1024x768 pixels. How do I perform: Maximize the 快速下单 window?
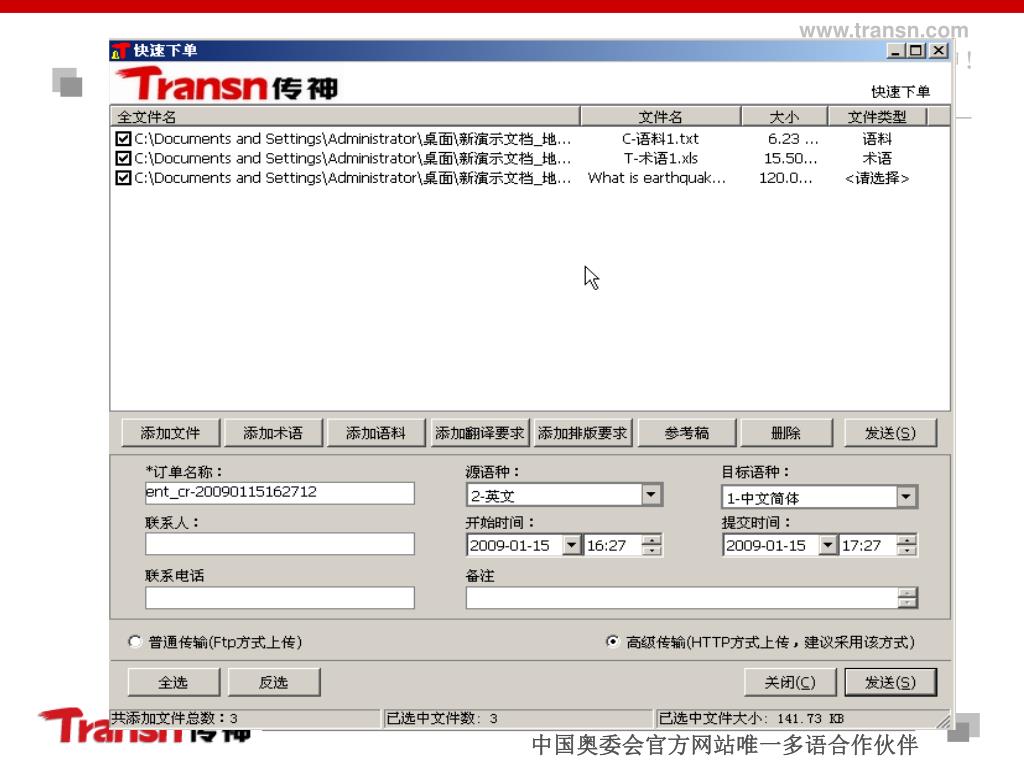click(x=916, y=50)
